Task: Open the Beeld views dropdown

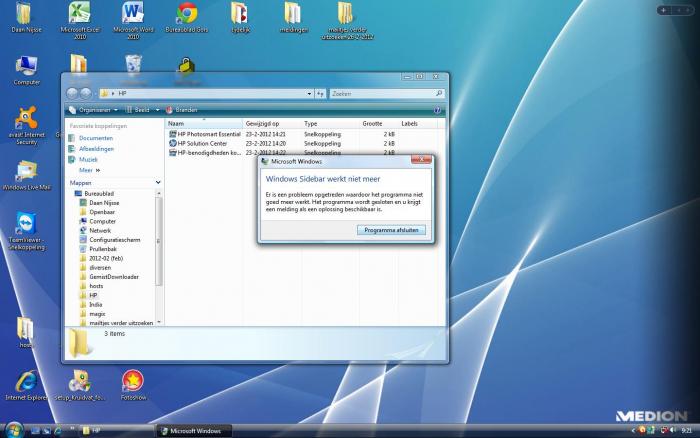Action: point(158,110)
